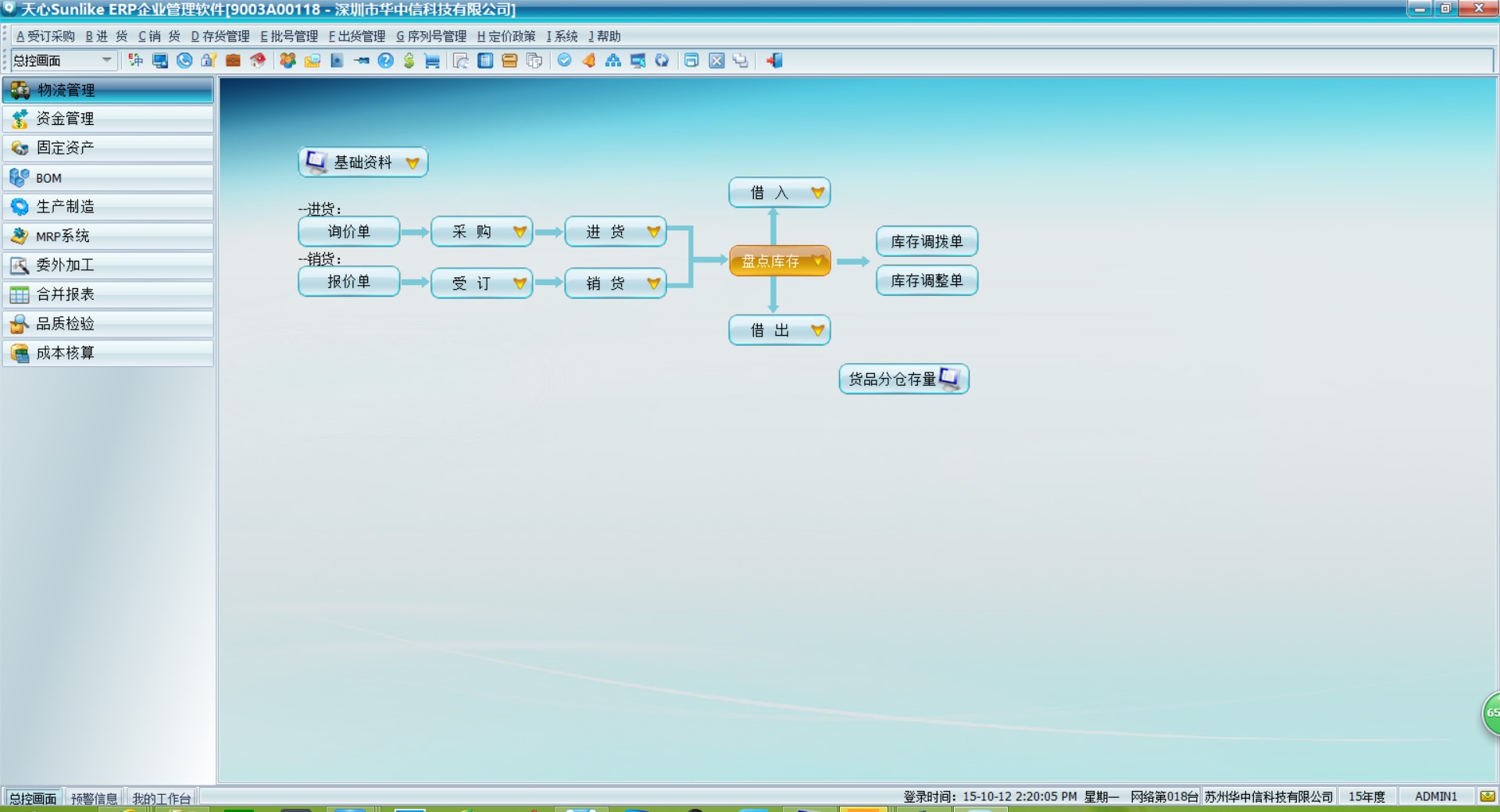Image resolution: width=1500 pixels, height=812 pixels.
Task: Open the 总控画面 combo box dropdown
Action: [x=107, y=60]
